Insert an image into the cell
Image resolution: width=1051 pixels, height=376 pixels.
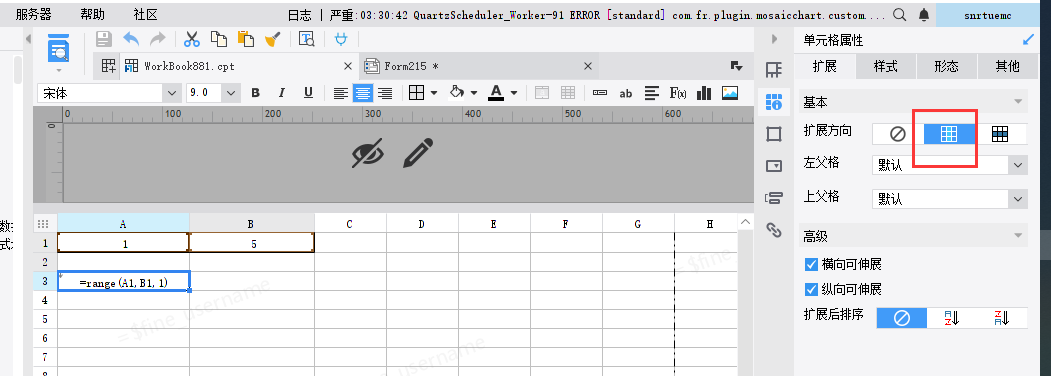tap(730, 93)
